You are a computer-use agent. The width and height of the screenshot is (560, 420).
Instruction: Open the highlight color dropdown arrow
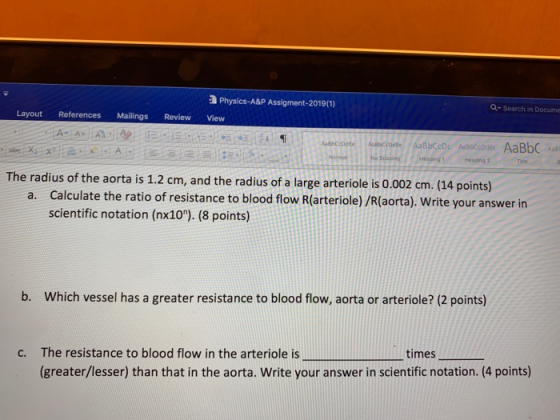click(x=106, y=152)
